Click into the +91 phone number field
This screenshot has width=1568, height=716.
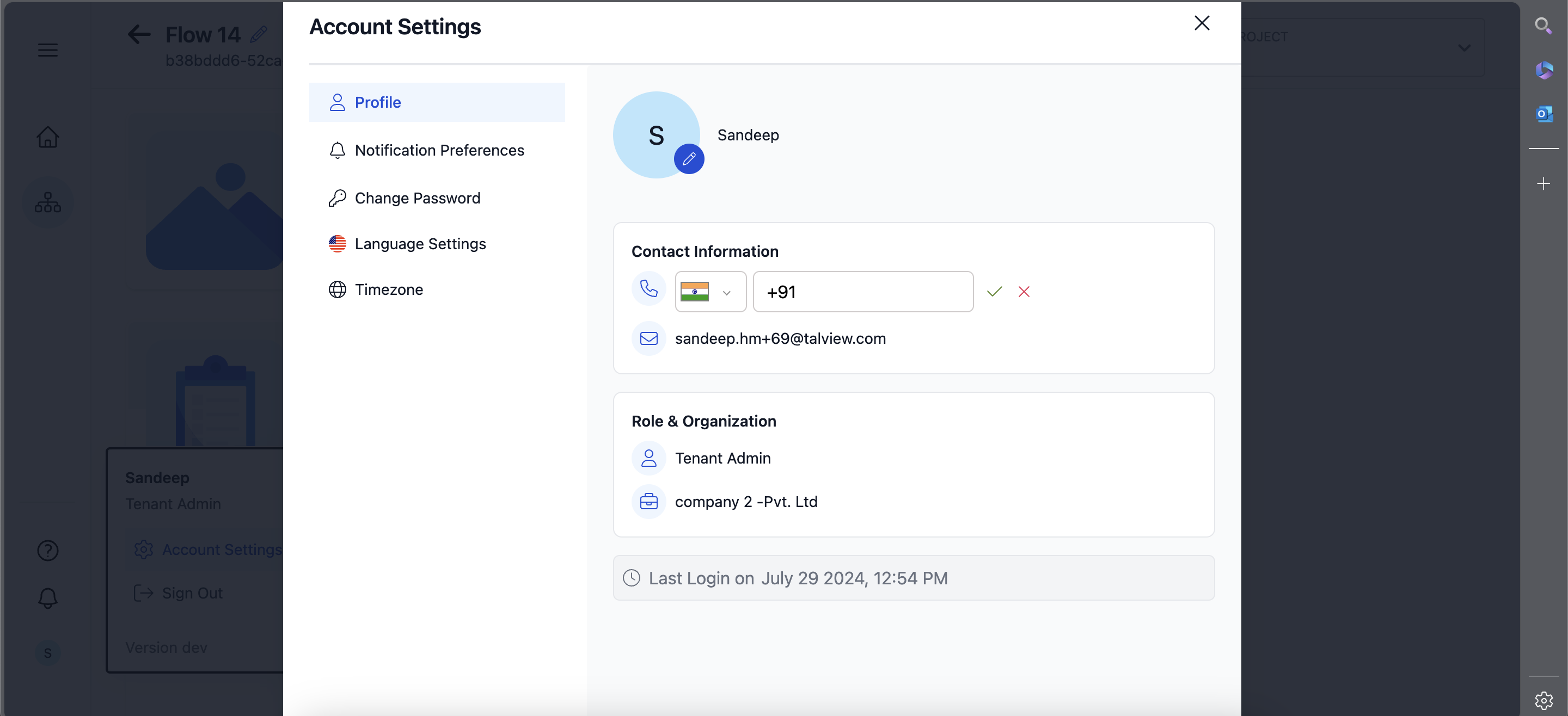click(862, 292)
